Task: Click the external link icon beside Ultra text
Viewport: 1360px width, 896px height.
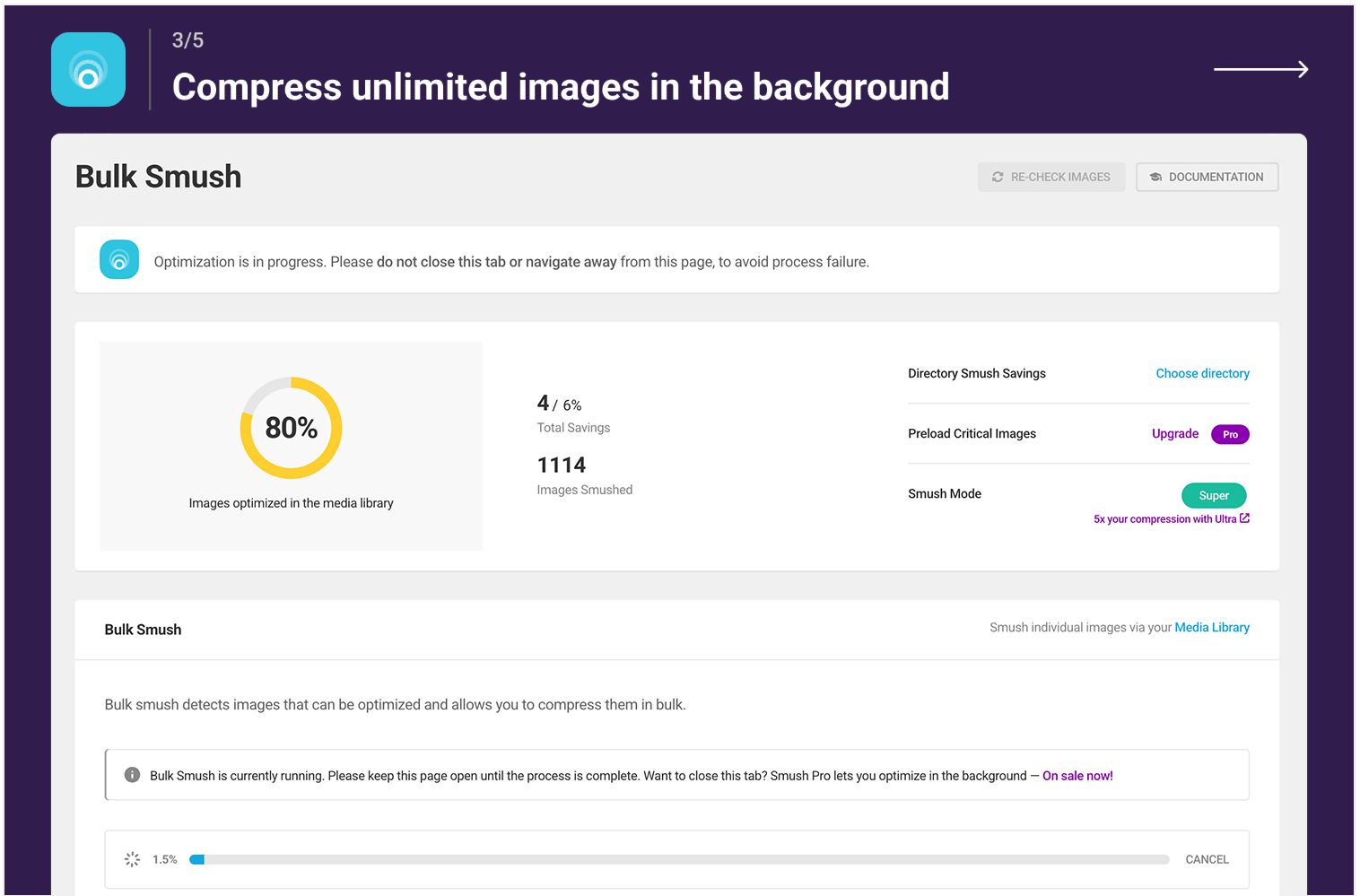Action: coord(1245,518)
